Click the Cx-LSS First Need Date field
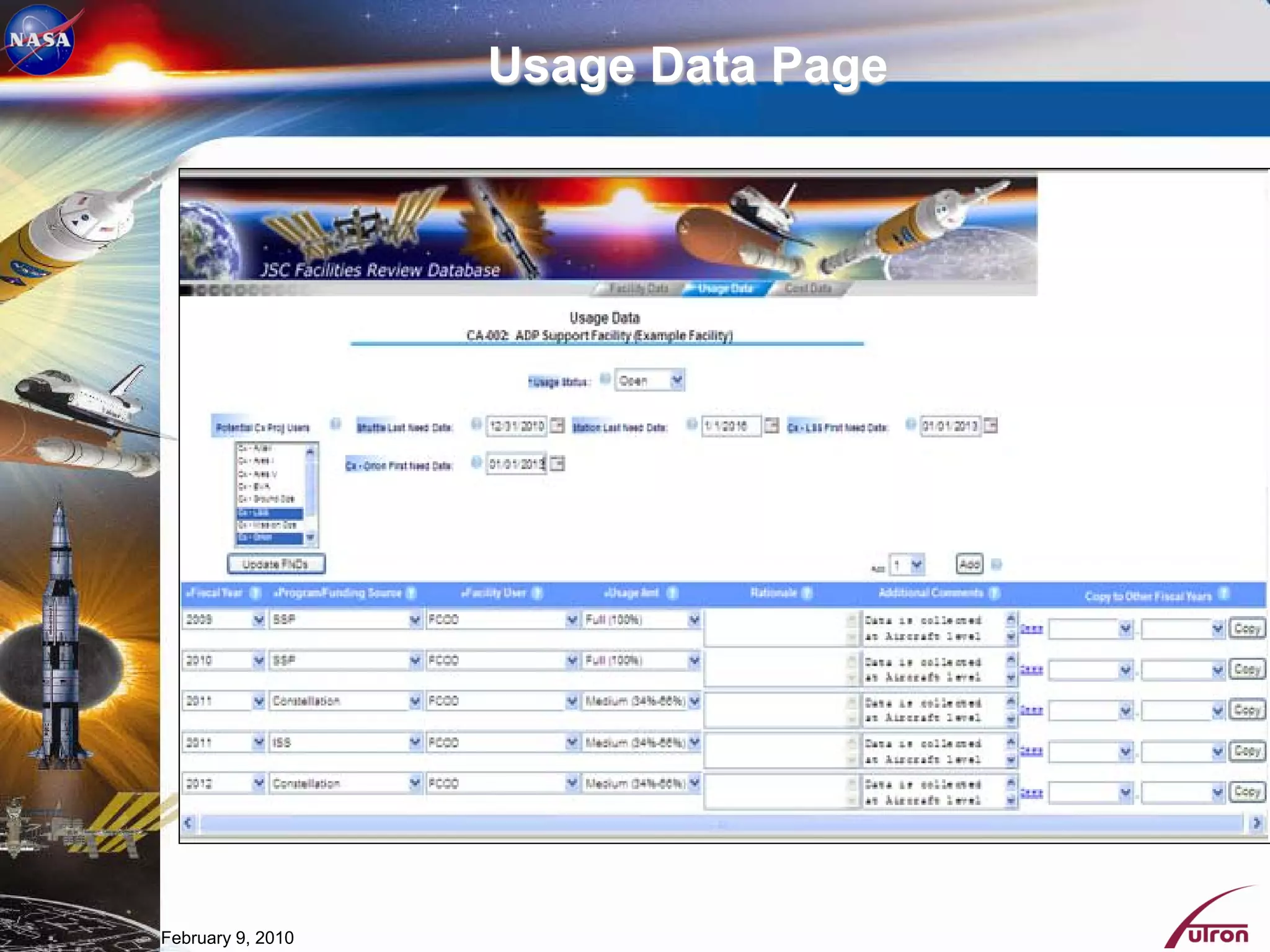 click(950, 426)
